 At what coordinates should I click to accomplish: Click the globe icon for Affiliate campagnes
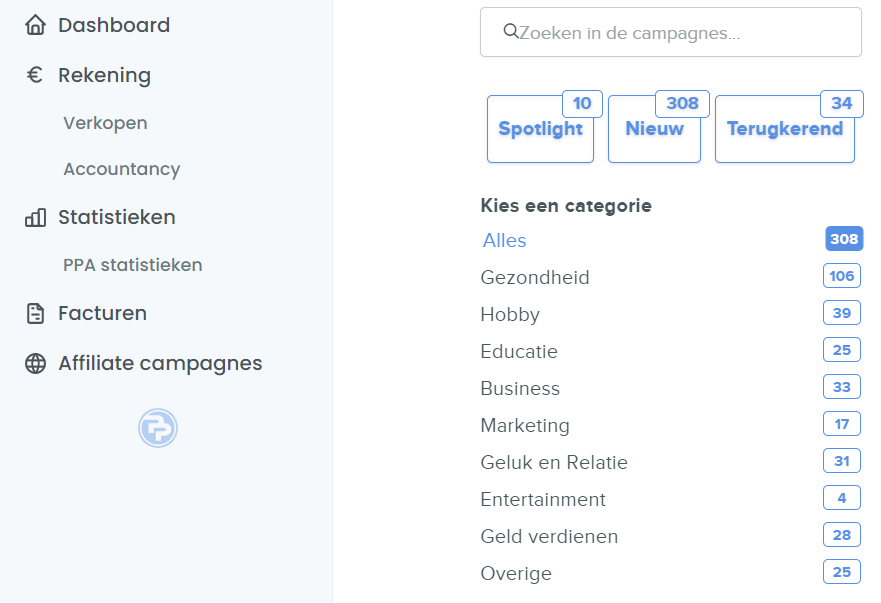35,364
